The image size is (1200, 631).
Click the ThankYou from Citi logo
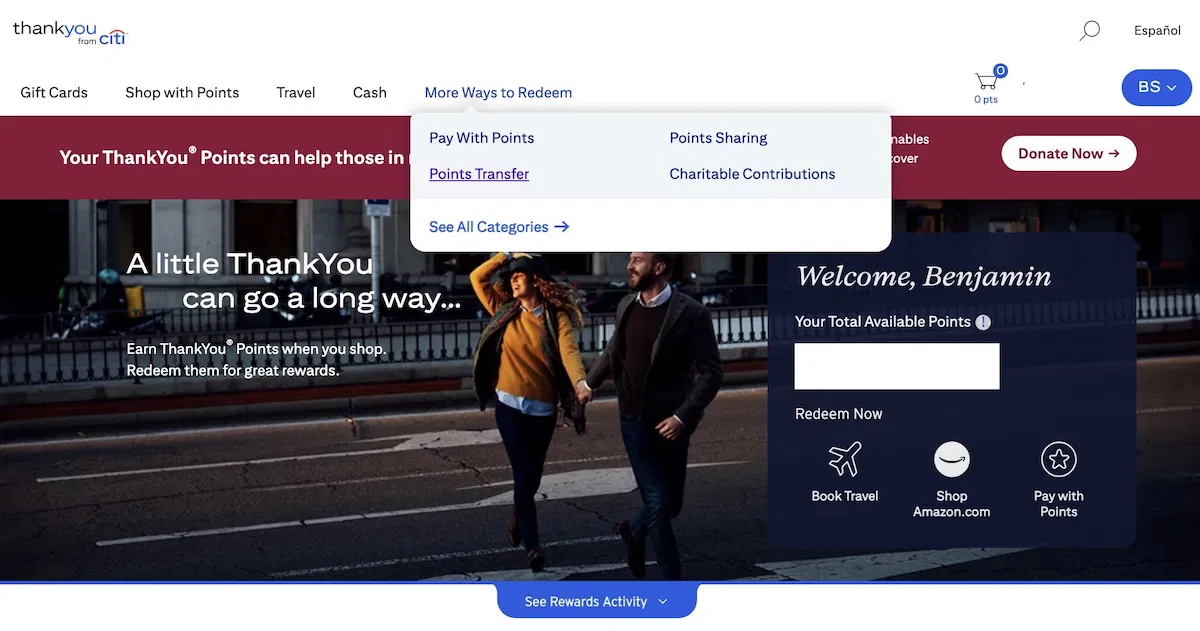click(x=70, y=32)
